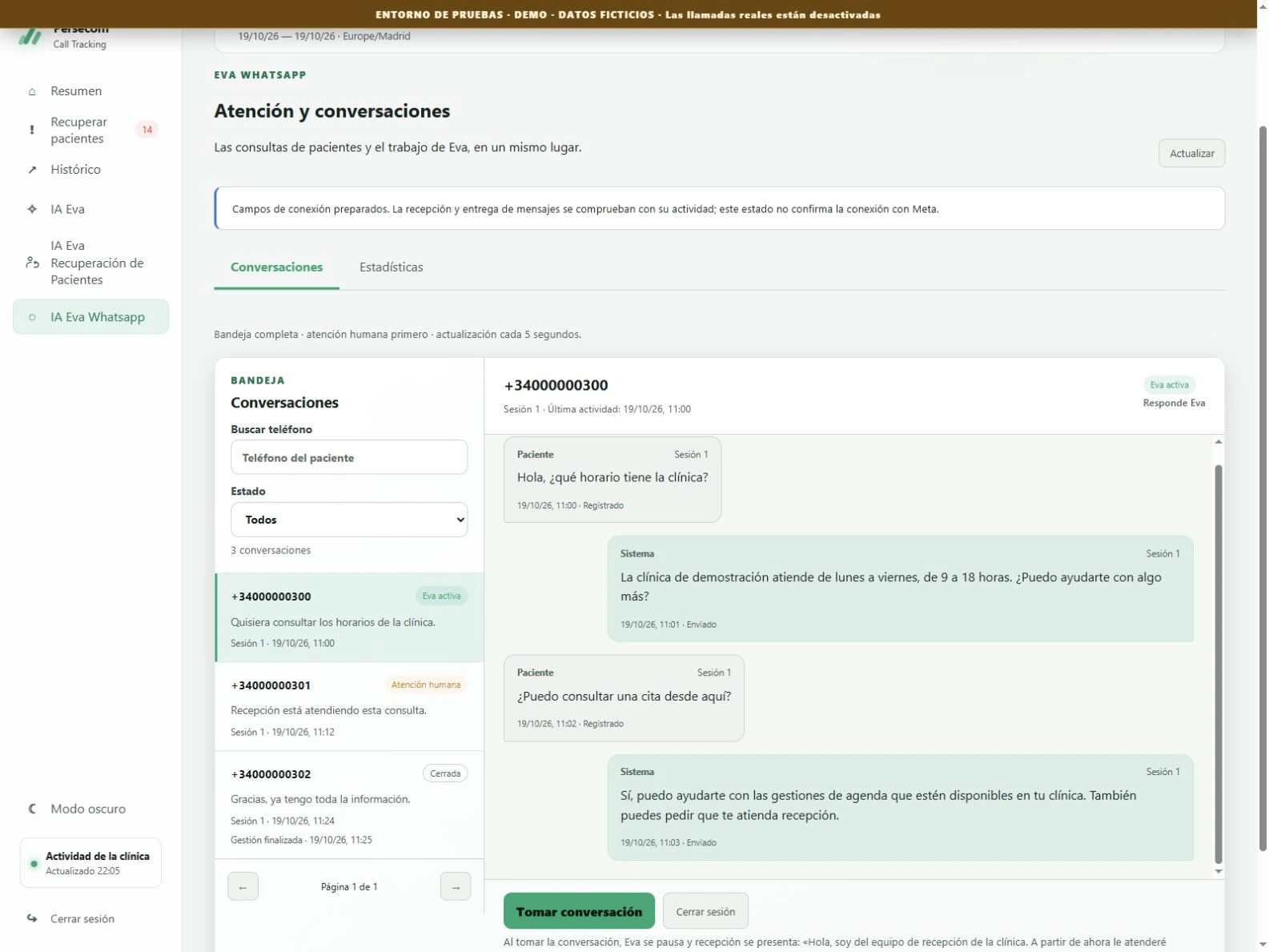1269x952 pixels.
Task: Open Histórico in the sidebar
Action: 90,170
